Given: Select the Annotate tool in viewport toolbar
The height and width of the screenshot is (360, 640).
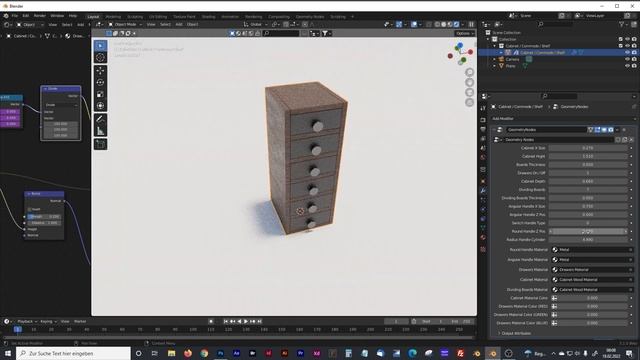Looking at the screenshot, I should point(100,119).
